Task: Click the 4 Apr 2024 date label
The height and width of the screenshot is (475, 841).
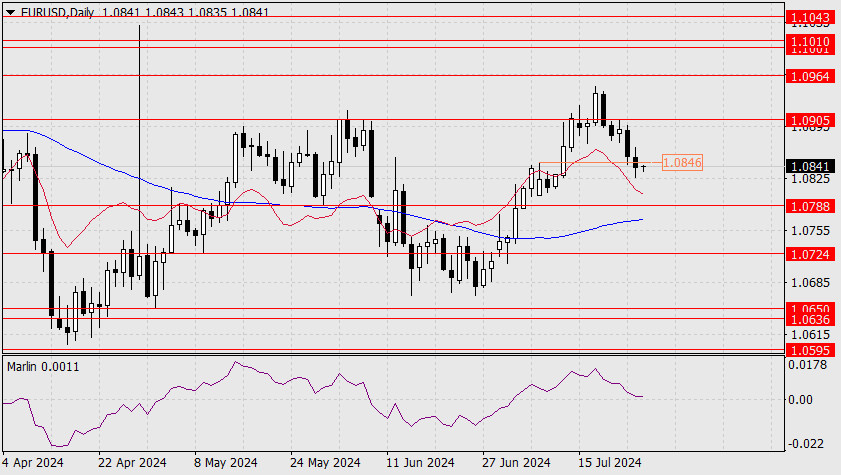Action: click(x=33, y=463)
